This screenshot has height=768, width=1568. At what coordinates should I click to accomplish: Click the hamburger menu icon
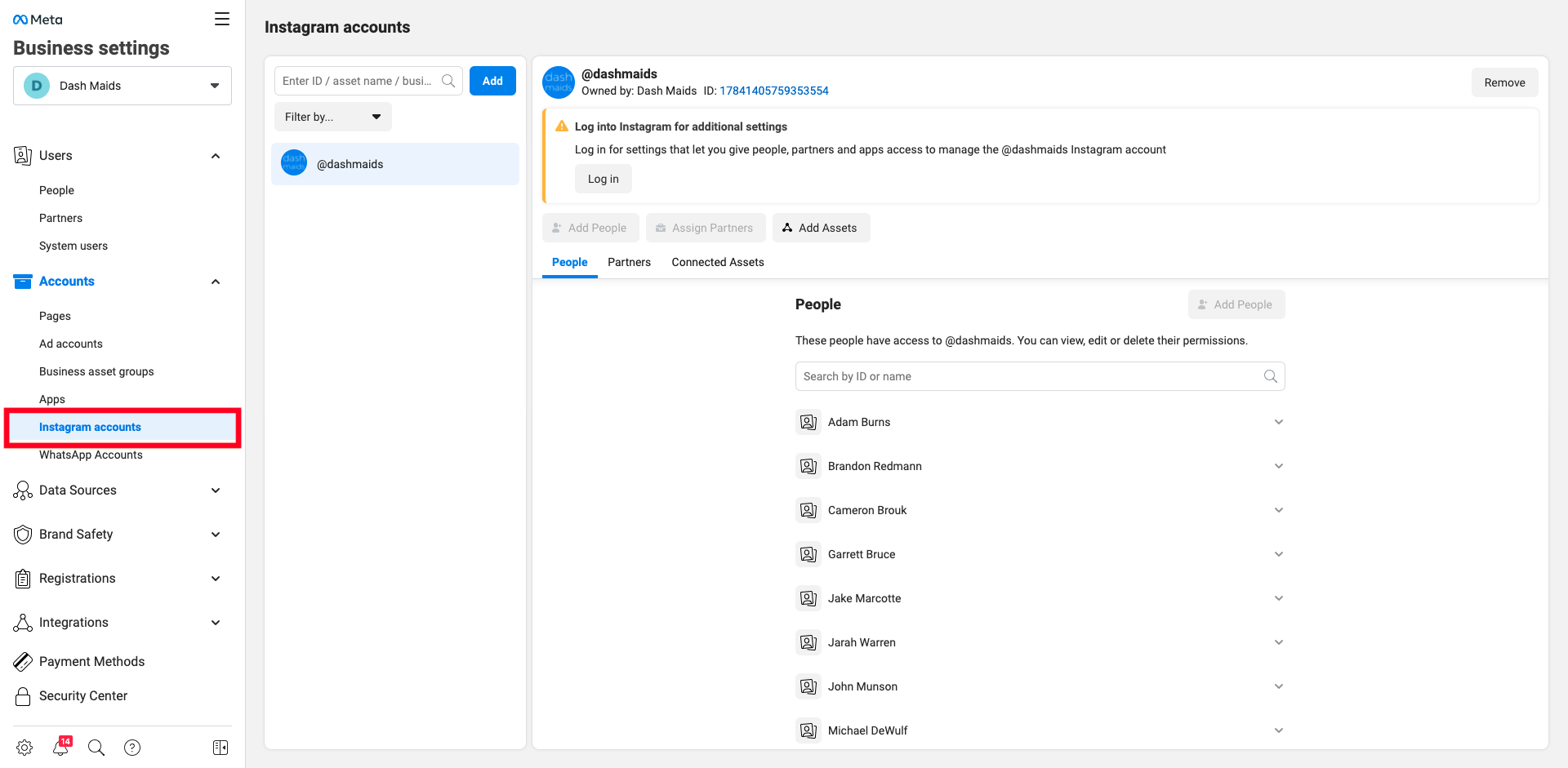coord(222,19)
